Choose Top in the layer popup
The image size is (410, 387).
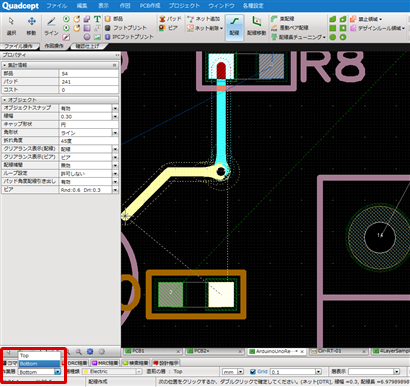click(x=39, y=356)
